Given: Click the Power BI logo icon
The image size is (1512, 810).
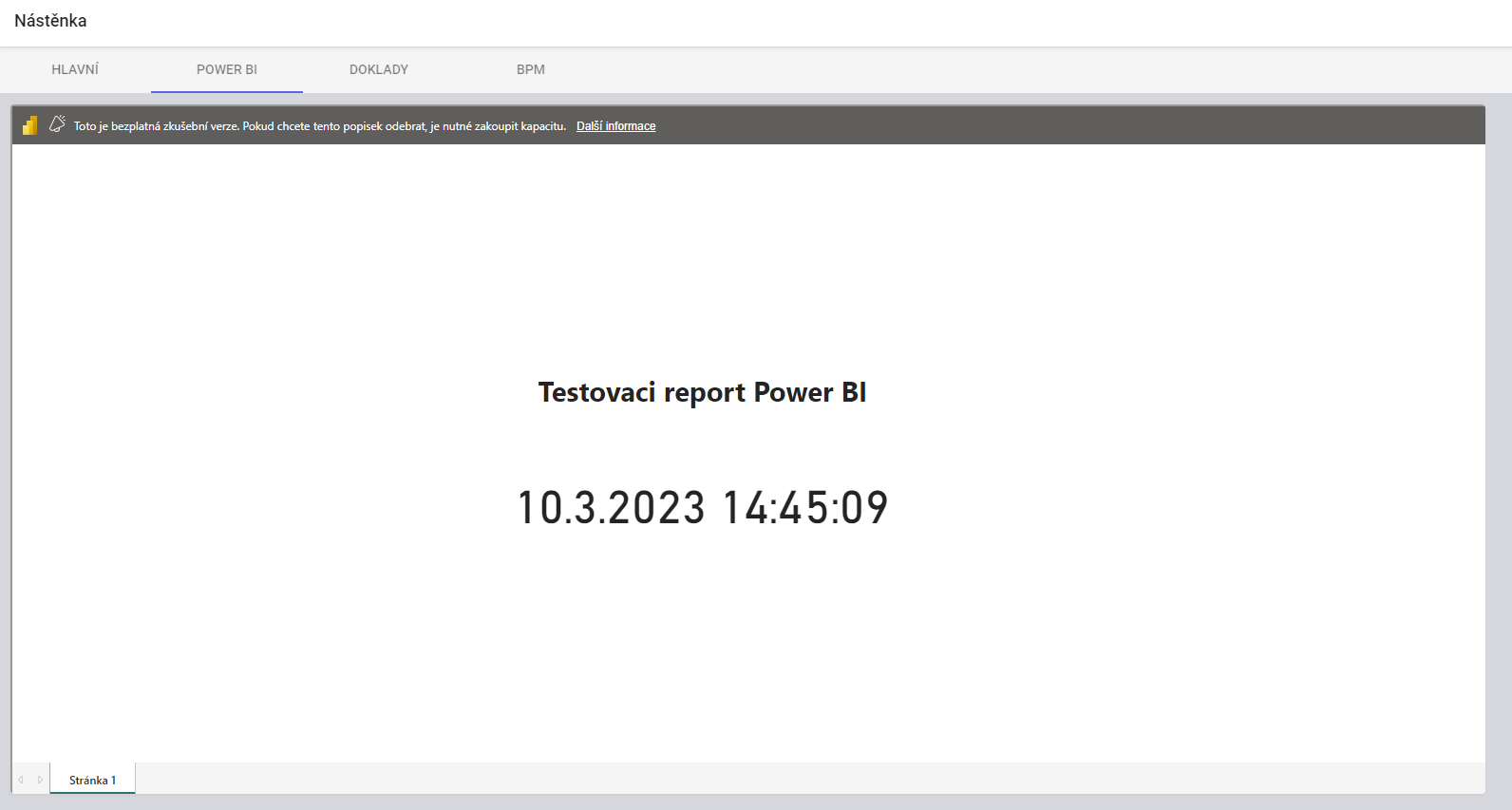Looking at the screenshot, I should click(x=30, y=125).
